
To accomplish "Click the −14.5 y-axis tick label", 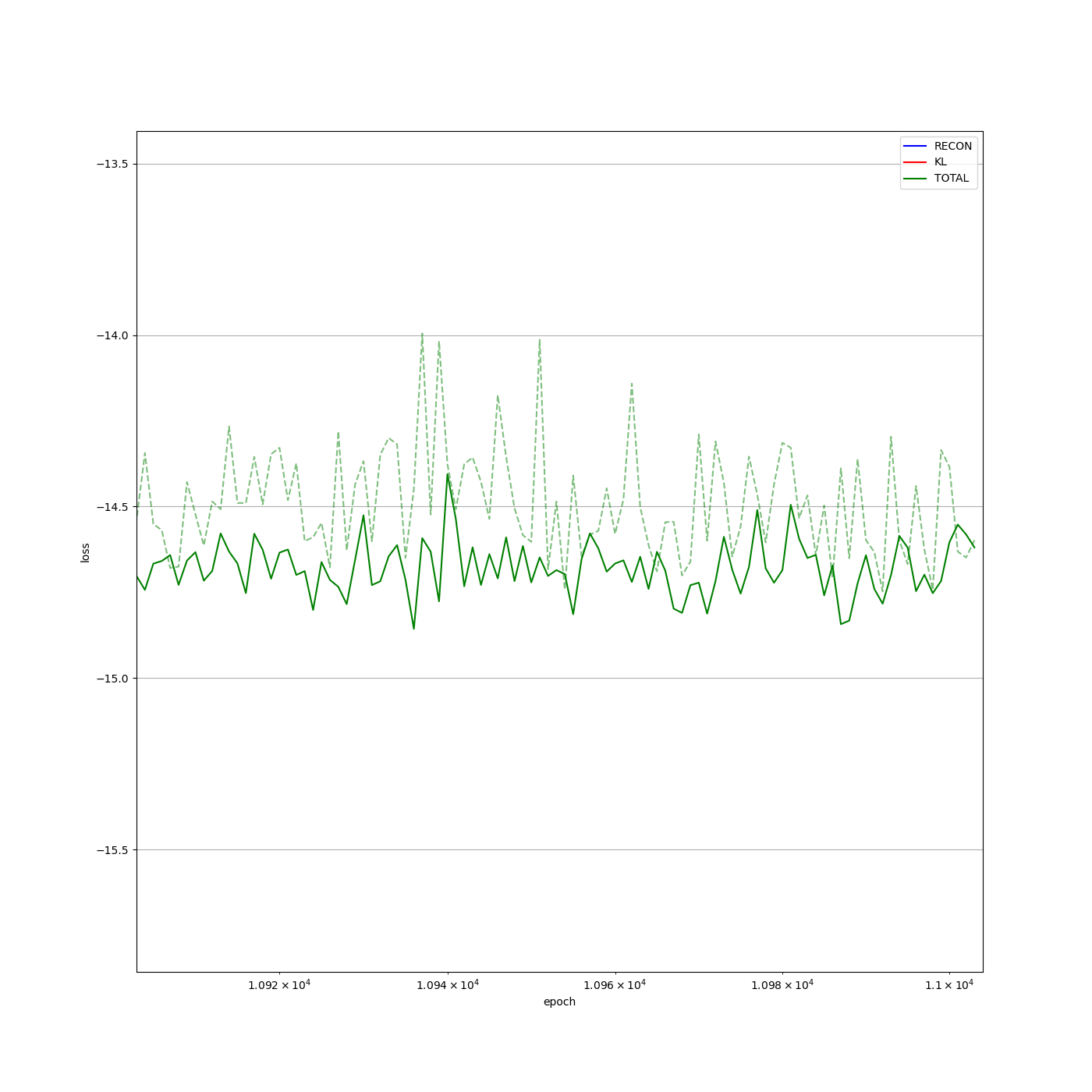I will click(x=112, y=507).
